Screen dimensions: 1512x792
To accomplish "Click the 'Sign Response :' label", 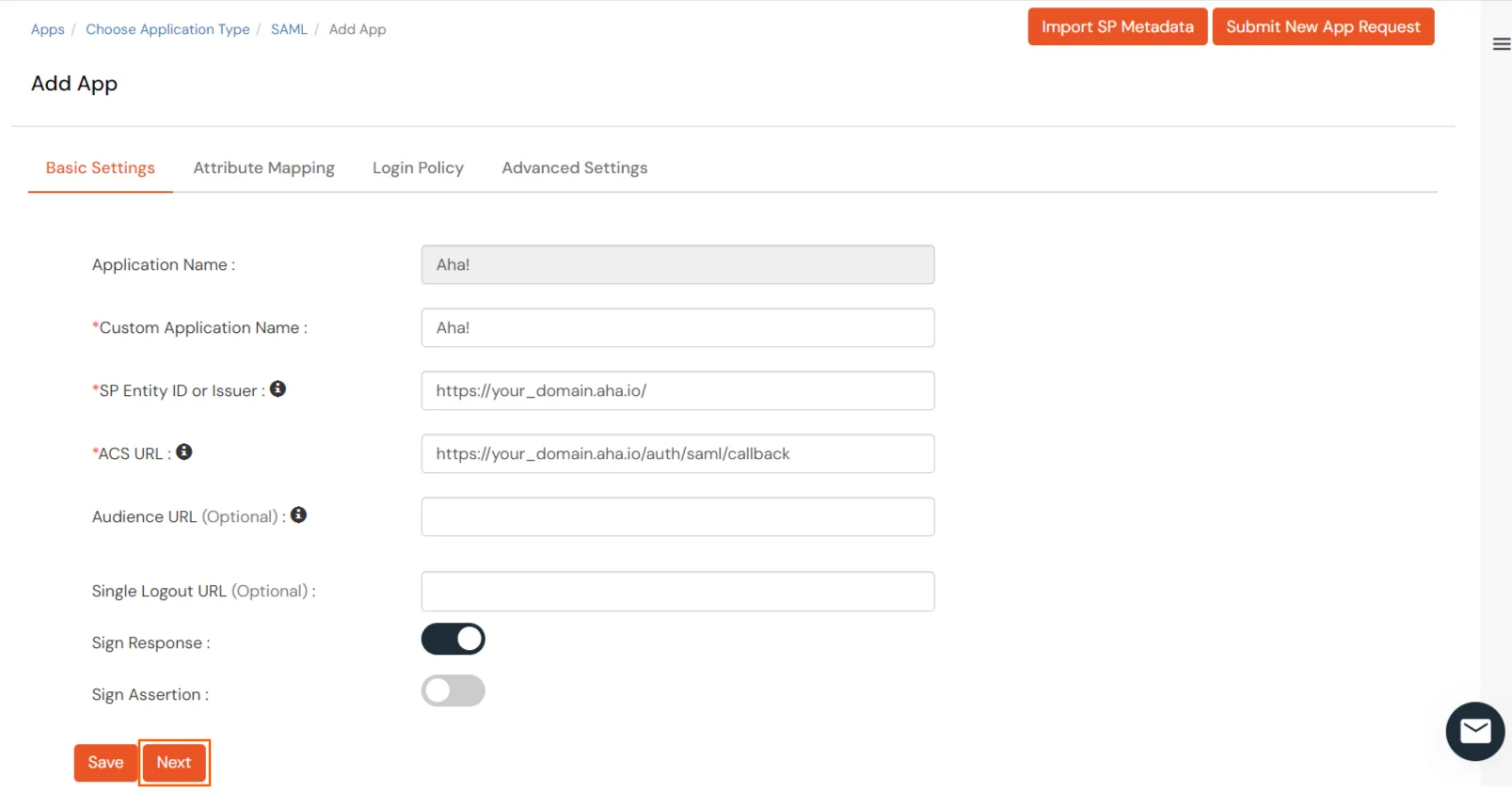I will [x=151, y=643].
